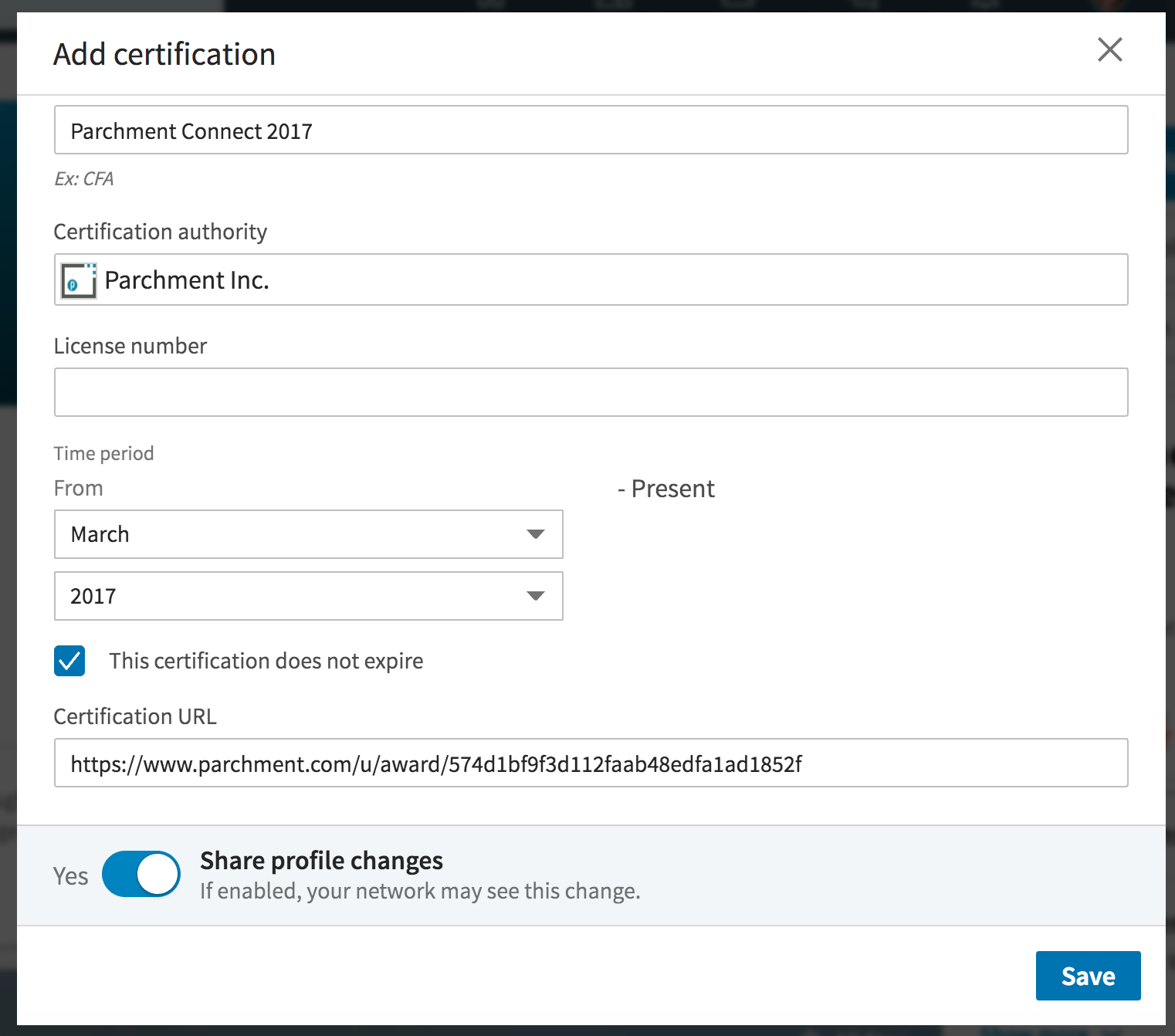
Task: Click the 'Yes' toggle label
Action: tap(70, 876)
